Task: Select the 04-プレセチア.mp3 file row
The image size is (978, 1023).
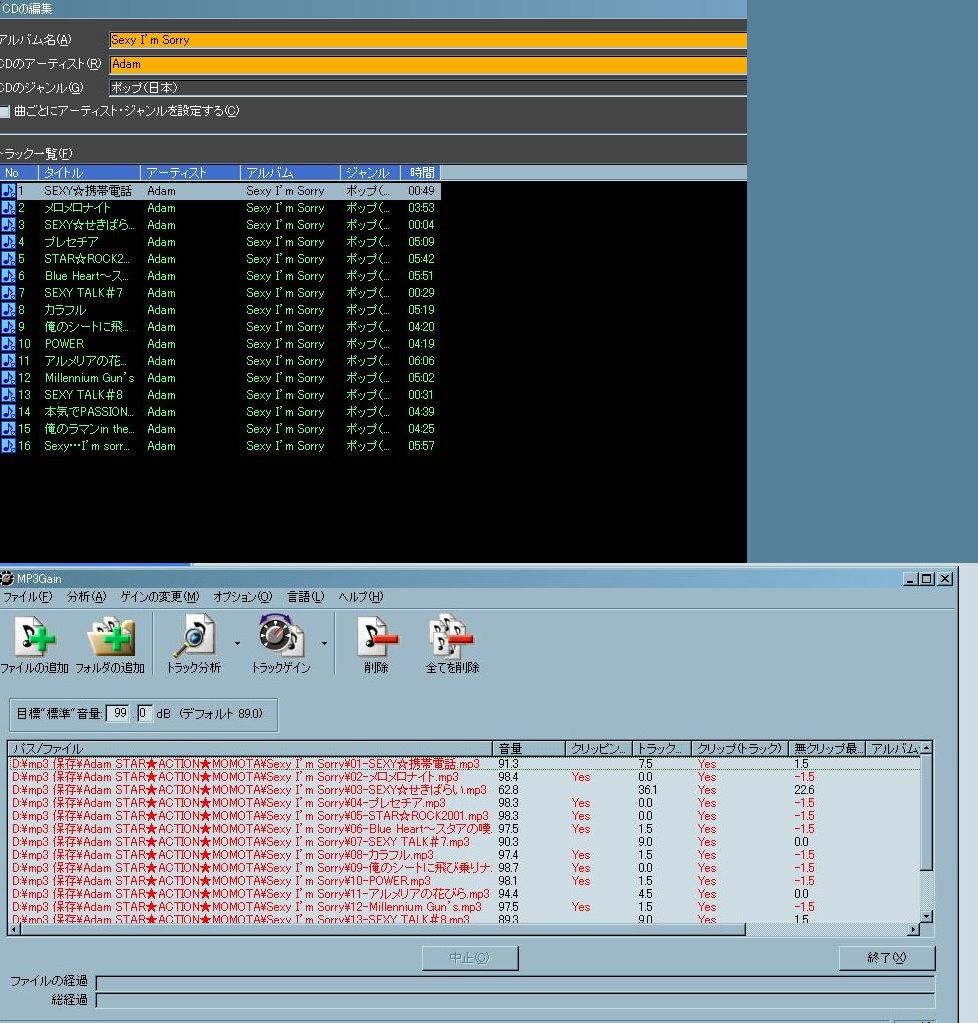Action: 465,802
